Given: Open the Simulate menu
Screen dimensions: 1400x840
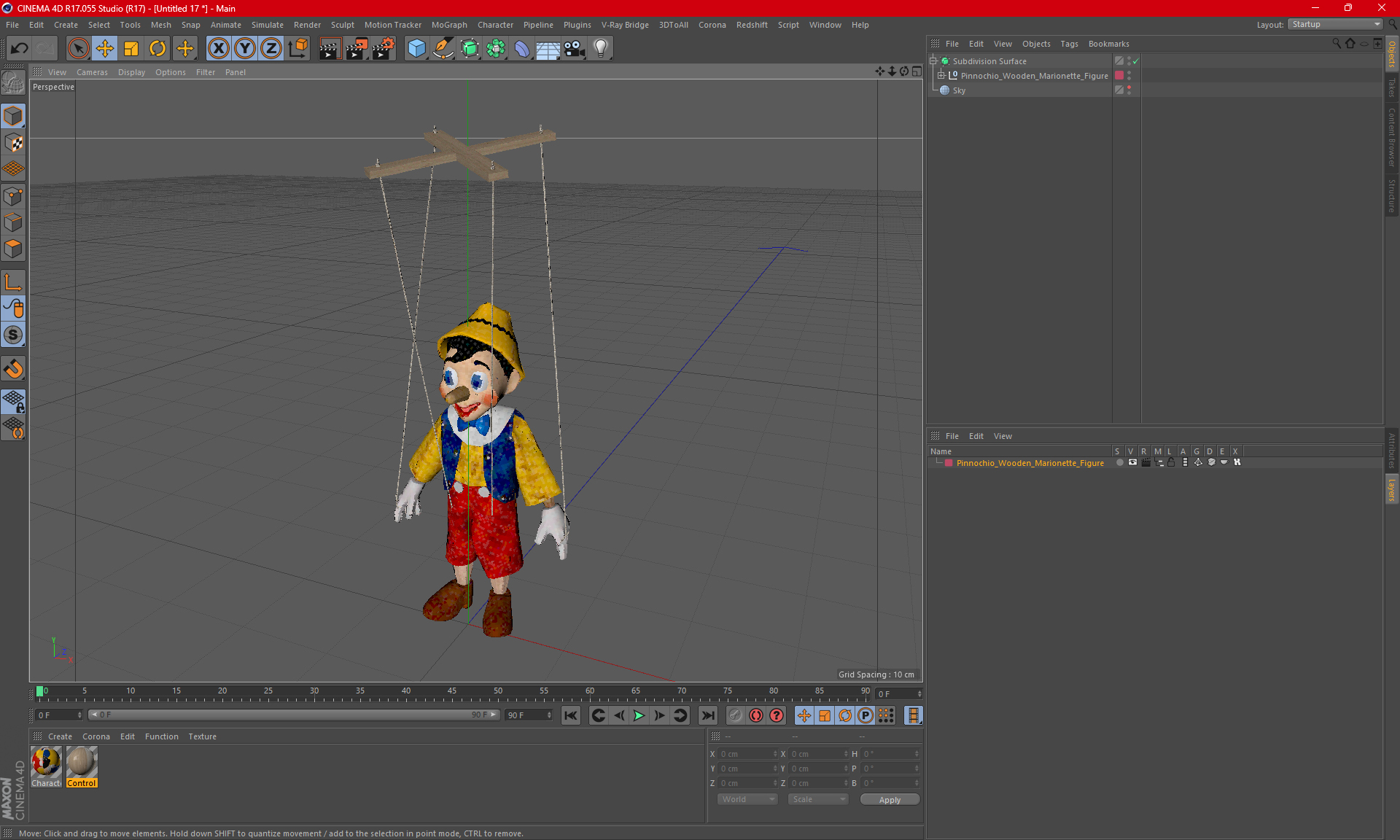Looking at the screenshot, I should [268, 25].
